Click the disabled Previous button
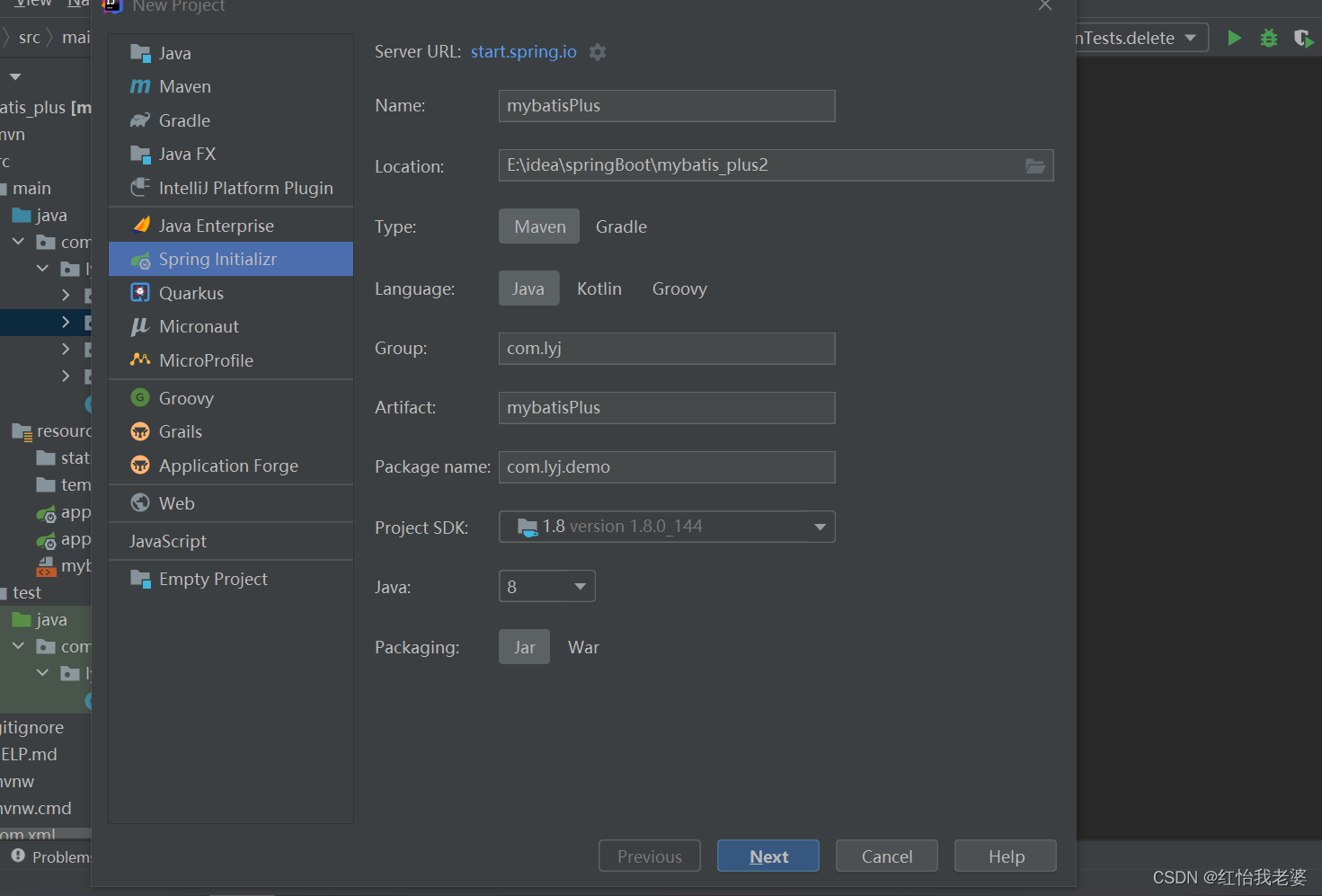This screenshot has height=896, width=1322. (650, 856)
